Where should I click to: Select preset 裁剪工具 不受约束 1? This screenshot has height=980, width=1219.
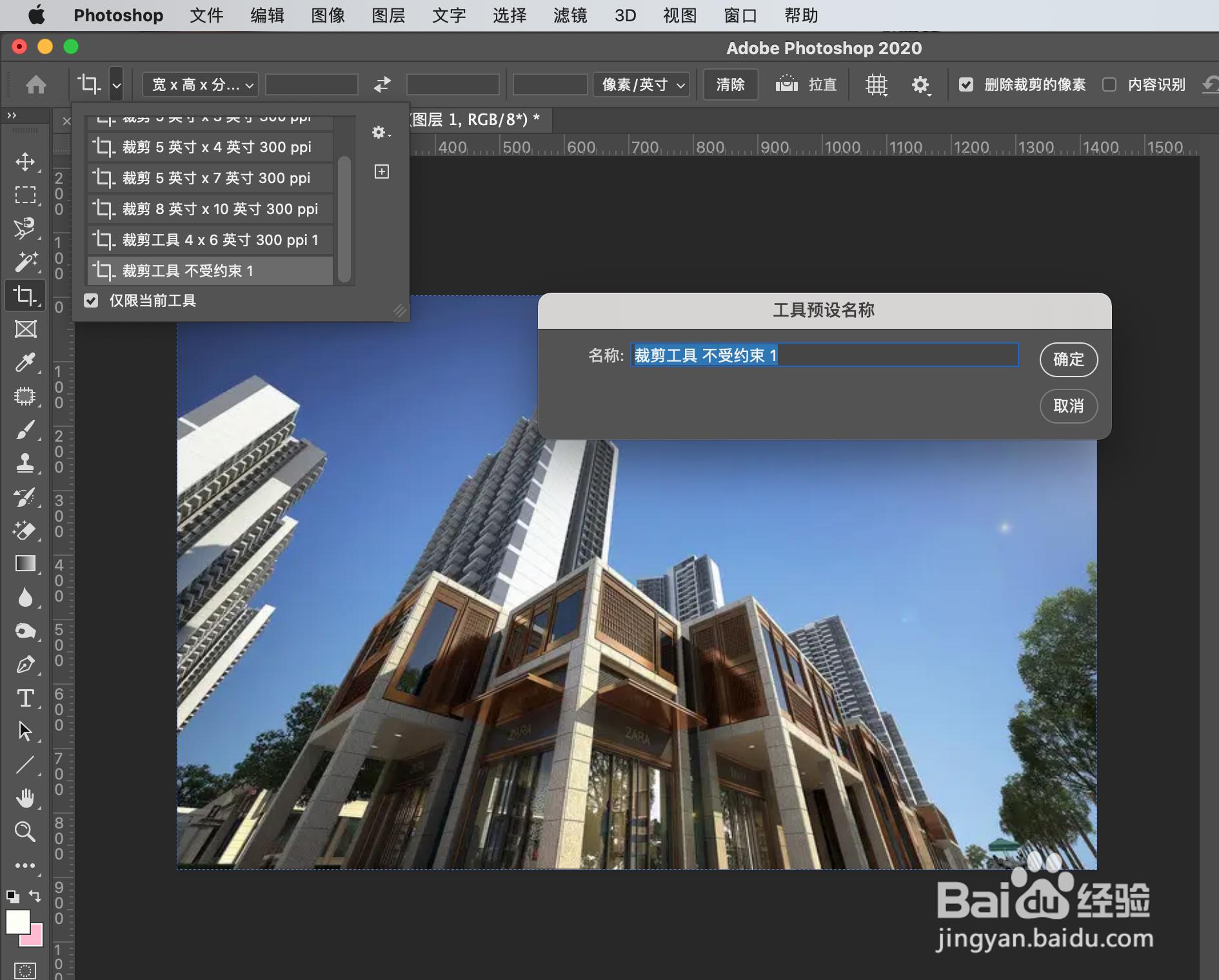[x=210, y=271]
